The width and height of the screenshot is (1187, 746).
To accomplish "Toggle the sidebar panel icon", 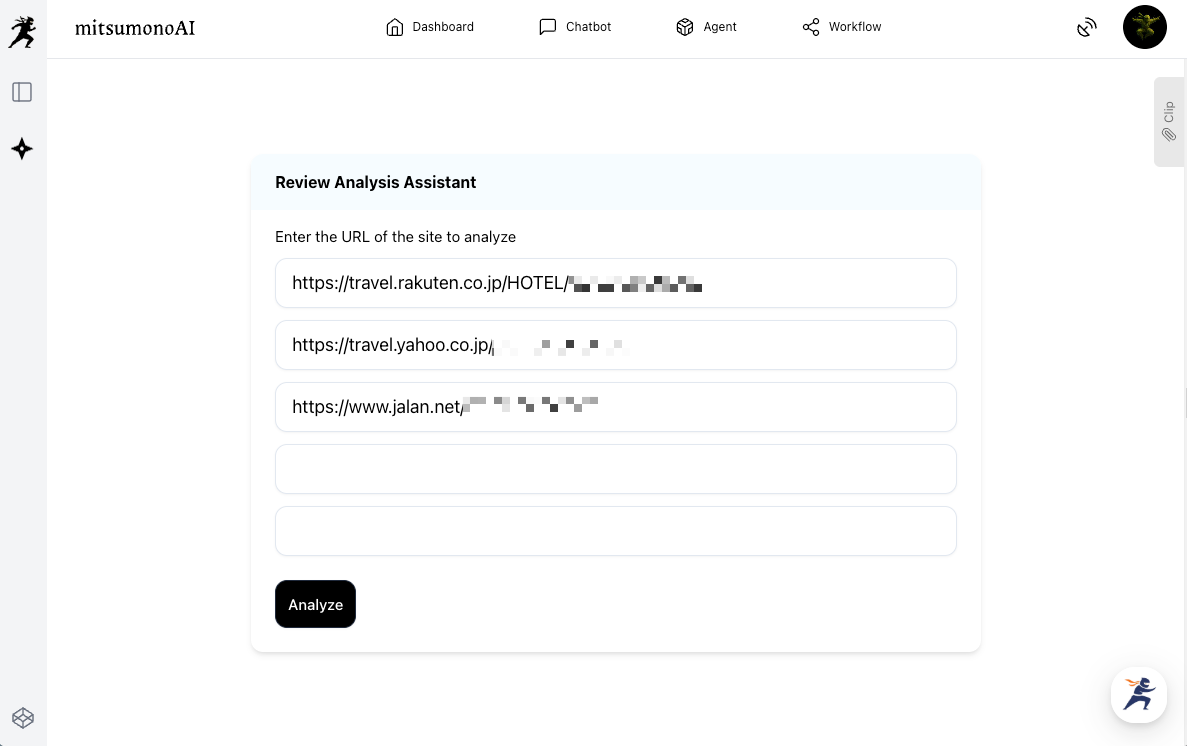I will coord(22,92).
